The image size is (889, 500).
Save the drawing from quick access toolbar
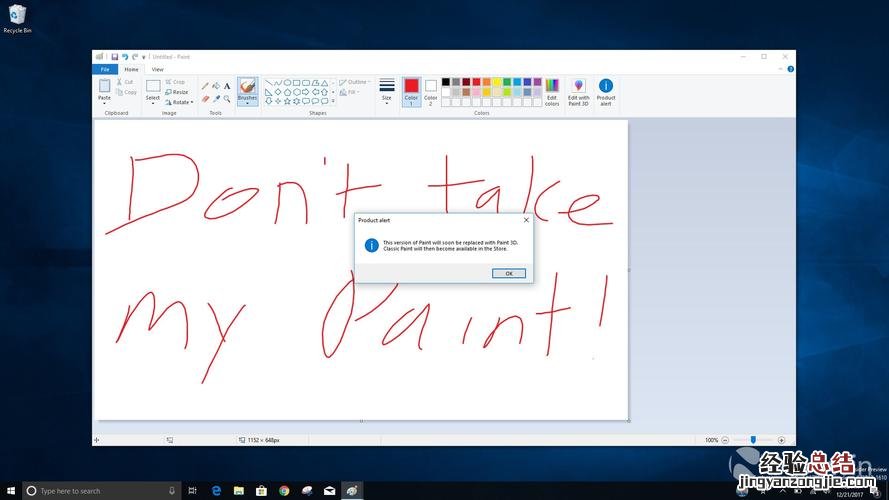coord(115,57)
